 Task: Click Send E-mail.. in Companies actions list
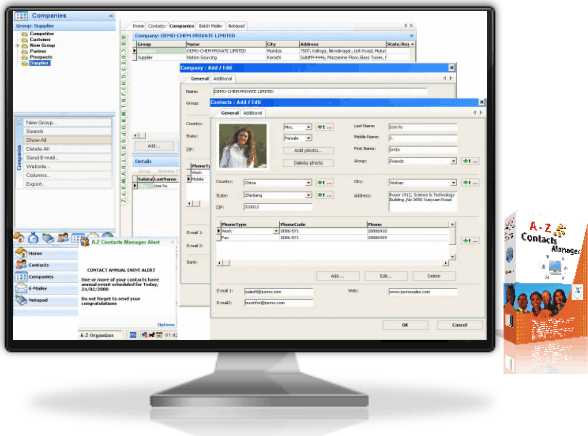tap(68, 157)
